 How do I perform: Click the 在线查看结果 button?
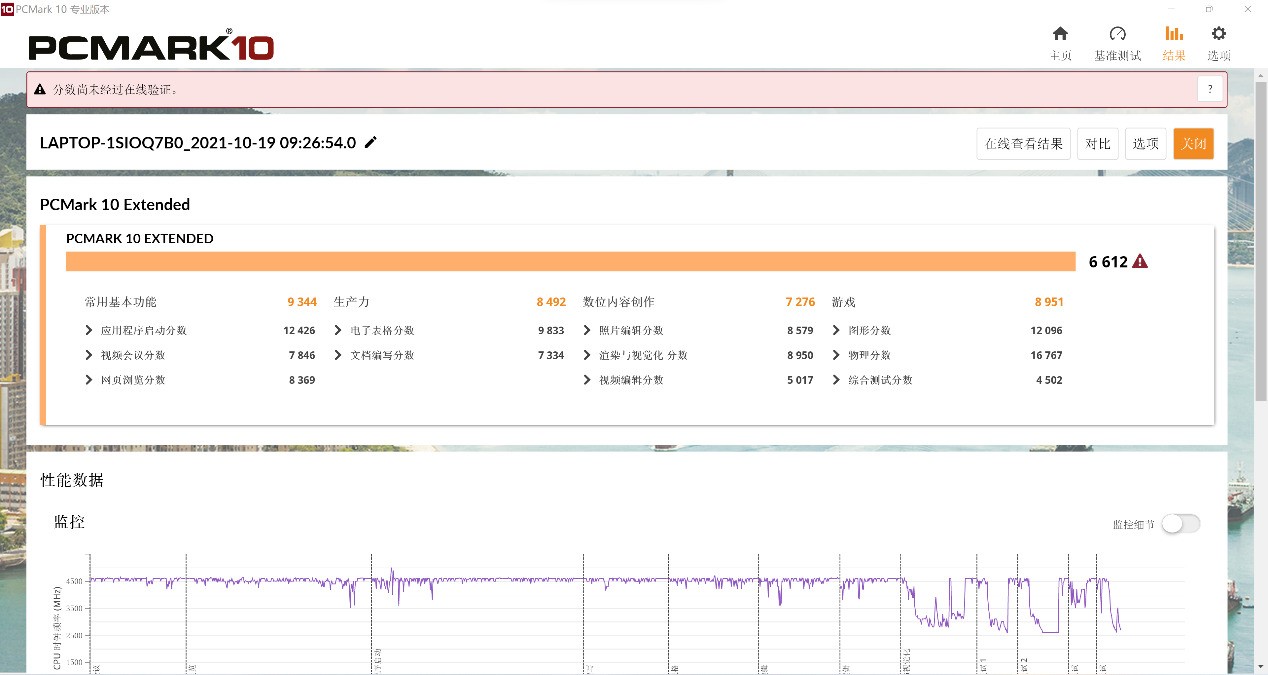[x=1023, y=144]
